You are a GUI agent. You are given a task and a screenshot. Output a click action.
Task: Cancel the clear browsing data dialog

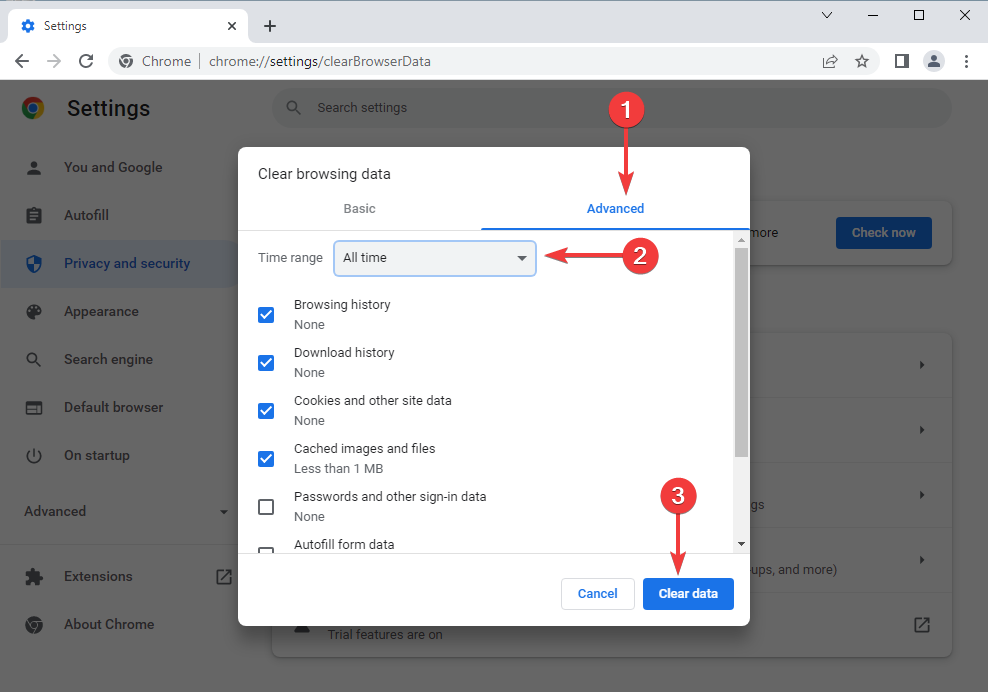[x=597, y=594]
